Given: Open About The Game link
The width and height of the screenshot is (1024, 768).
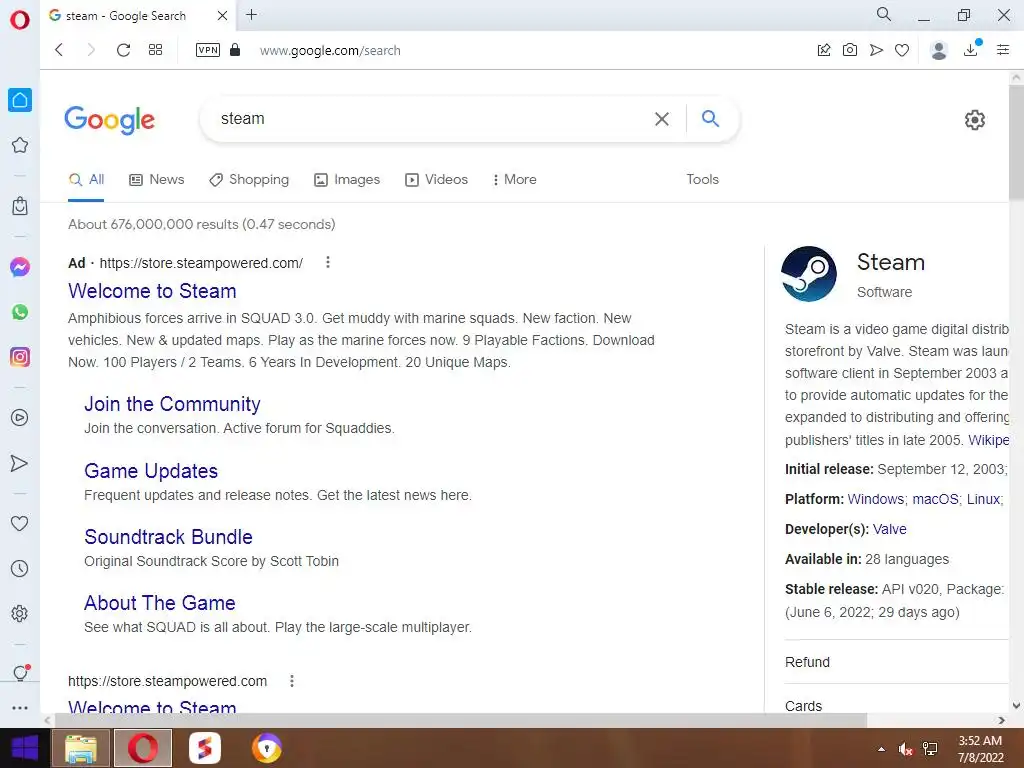Looking at the screenshot, I should [160, 603].
